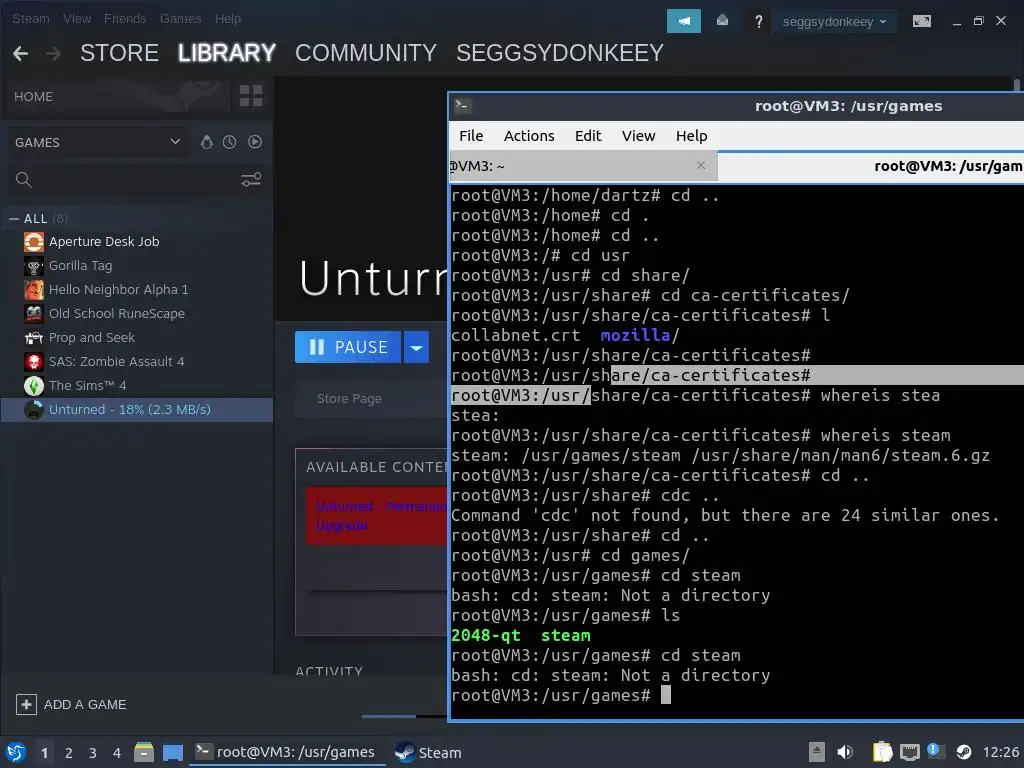Click the Steam tray icon
The width and height of the screenshot is (1024, 768).
tap(964, 752)
